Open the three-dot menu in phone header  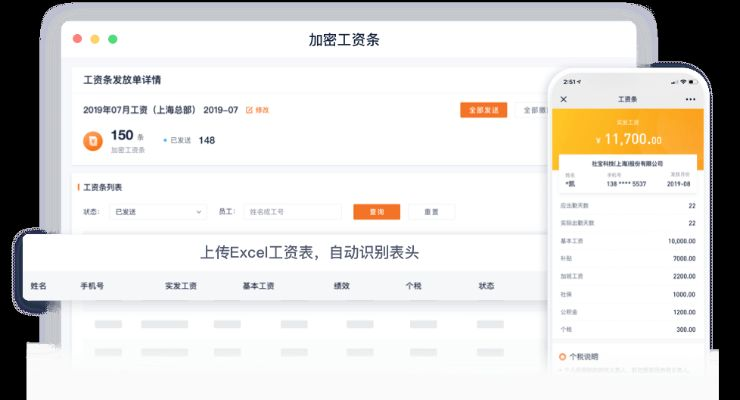[x=690, y=99]
